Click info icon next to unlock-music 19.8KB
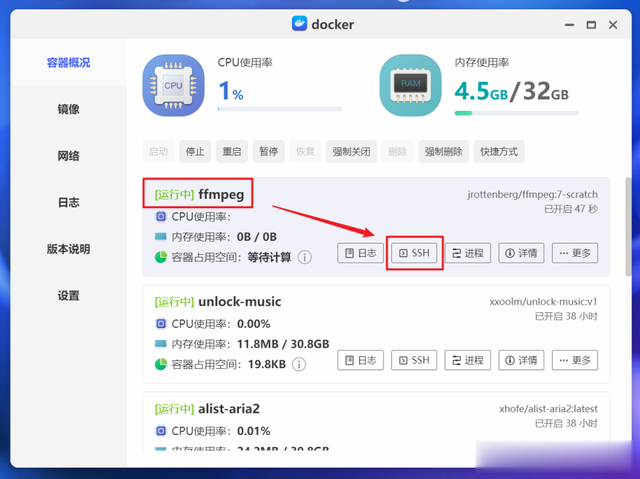 pos(299,364)
